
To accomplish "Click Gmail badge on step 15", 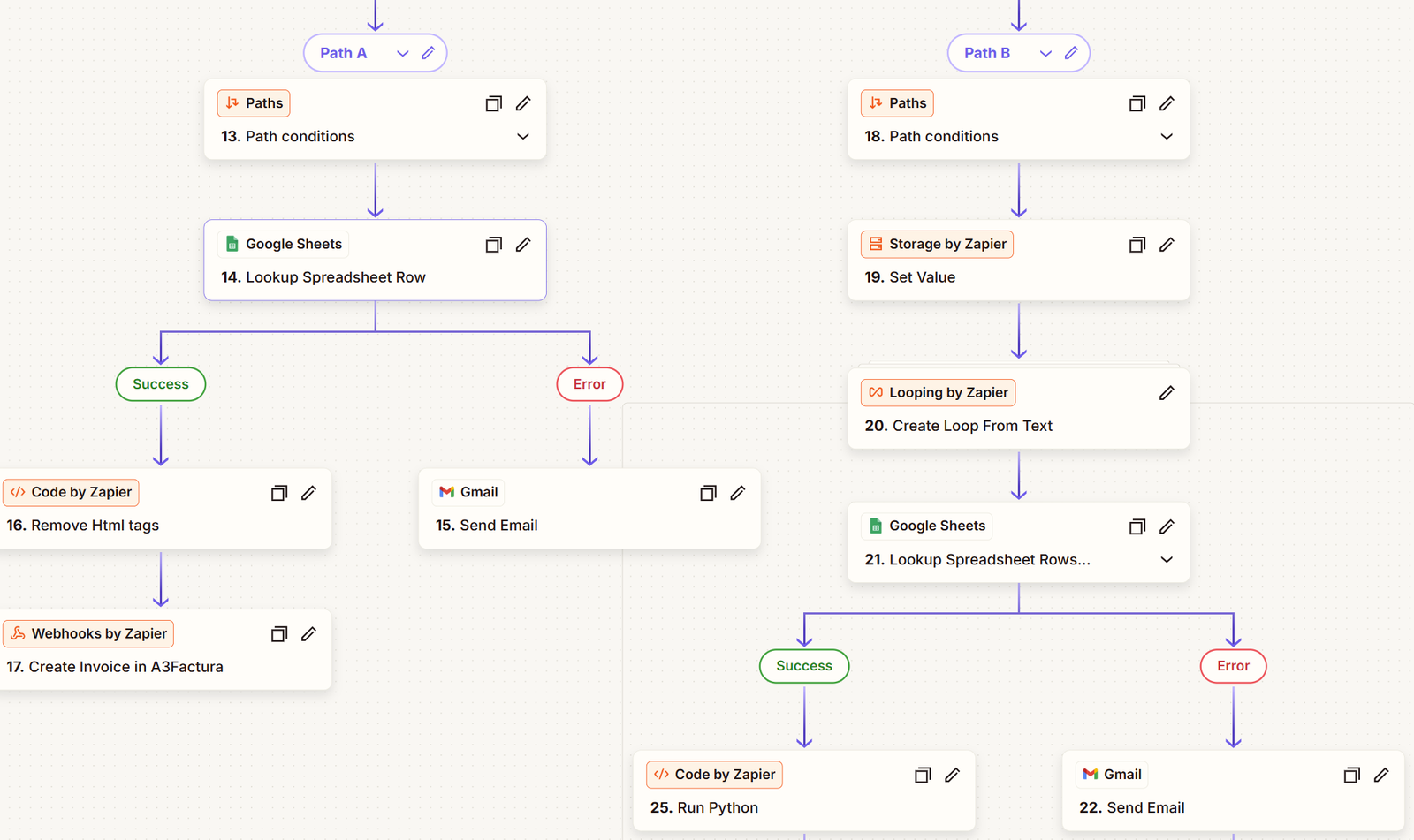I will [x=468, y=492].
